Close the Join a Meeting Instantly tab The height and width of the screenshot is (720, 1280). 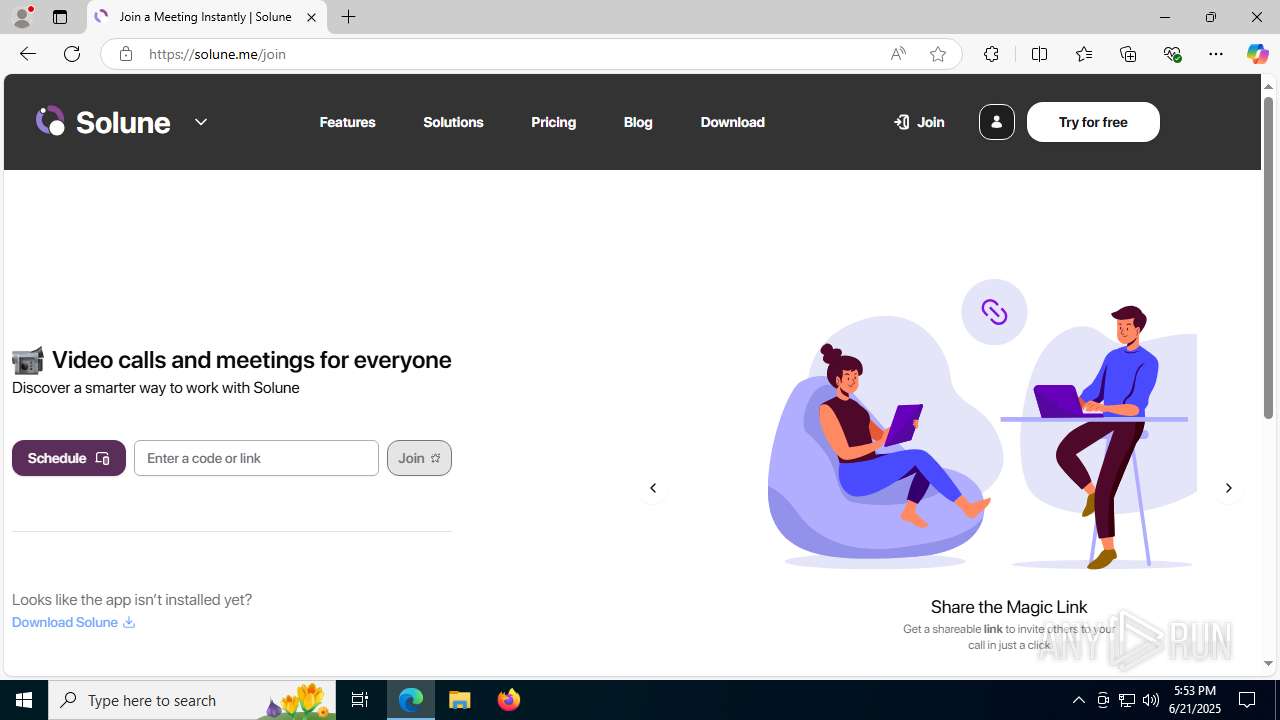click(311, 17)
